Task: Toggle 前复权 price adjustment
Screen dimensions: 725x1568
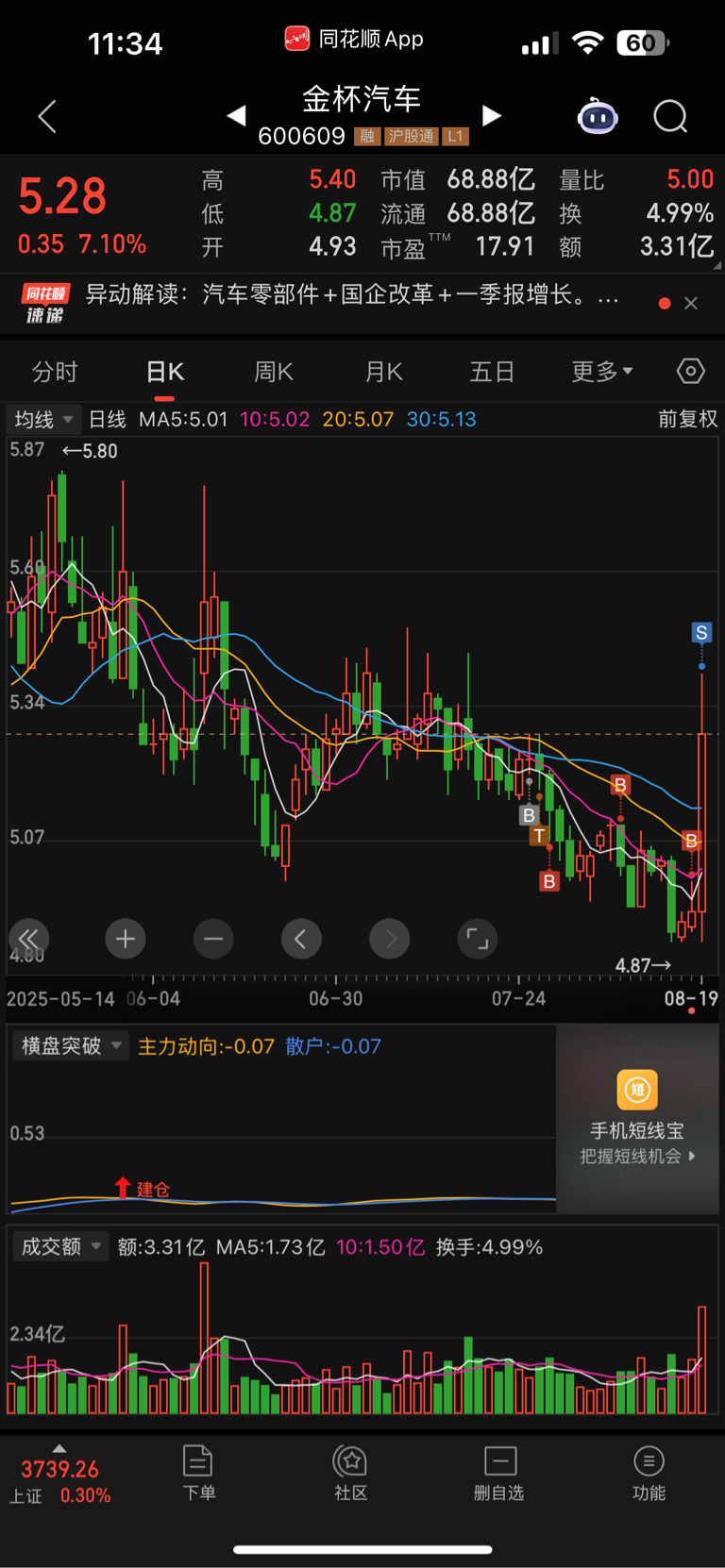Action: [x=687, y=419]
